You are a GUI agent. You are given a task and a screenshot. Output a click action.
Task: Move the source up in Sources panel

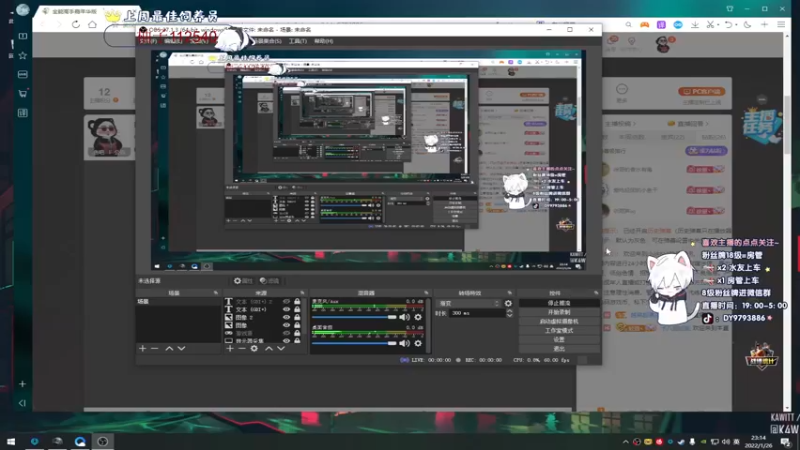coord(269,348)
